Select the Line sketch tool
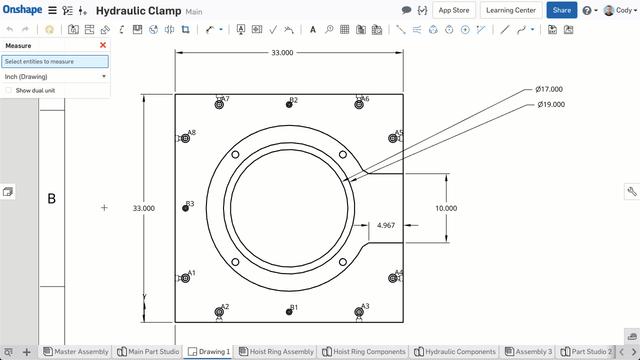Image resolution: width=640 pixels, height=360 pixels. [505, 29]
